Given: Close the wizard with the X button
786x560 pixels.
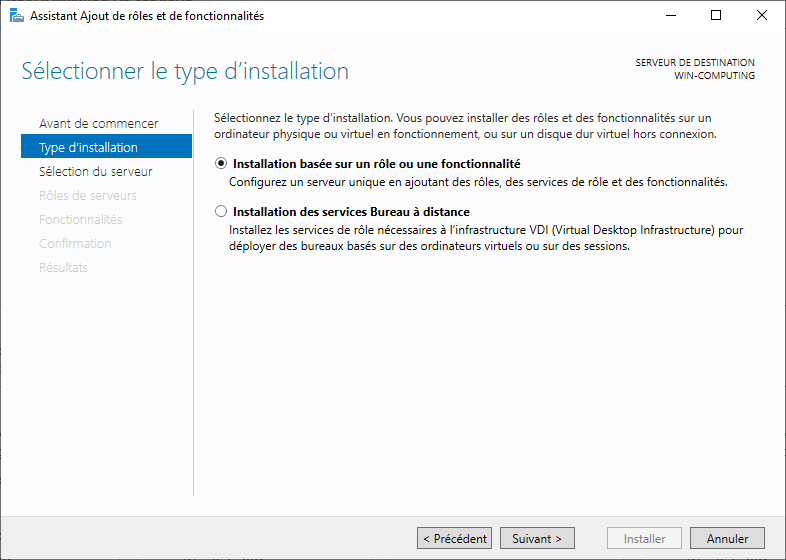Looking at the screenshot, I should pos(761,16).
